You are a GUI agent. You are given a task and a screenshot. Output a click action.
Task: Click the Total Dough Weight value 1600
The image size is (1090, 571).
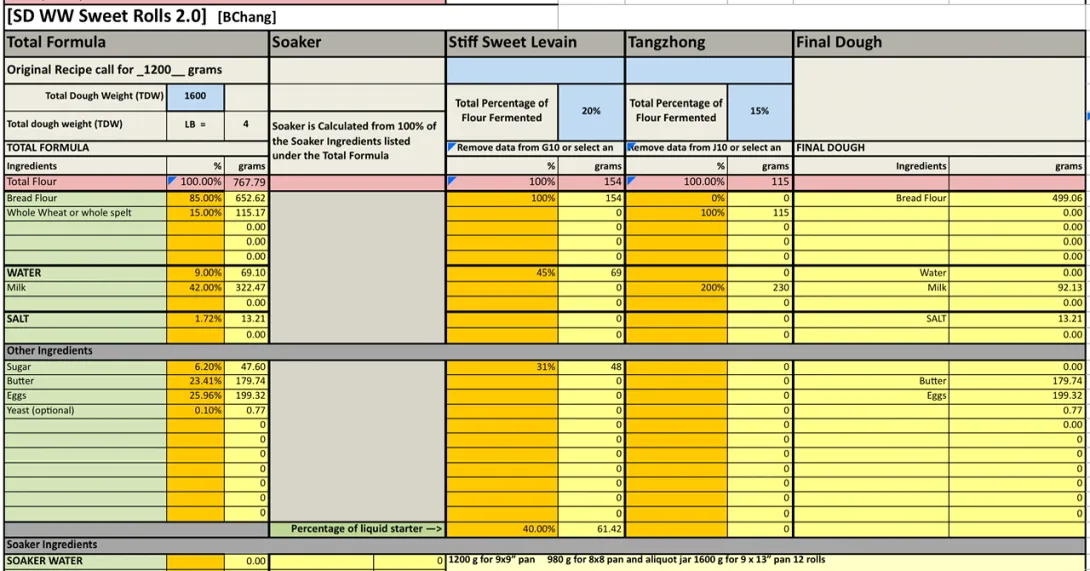click(196, 96)
